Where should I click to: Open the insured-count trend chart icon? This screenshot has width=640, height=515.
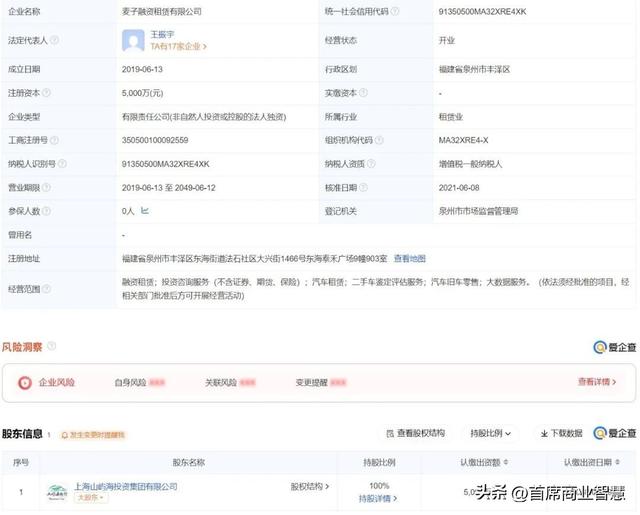[145, 211]
